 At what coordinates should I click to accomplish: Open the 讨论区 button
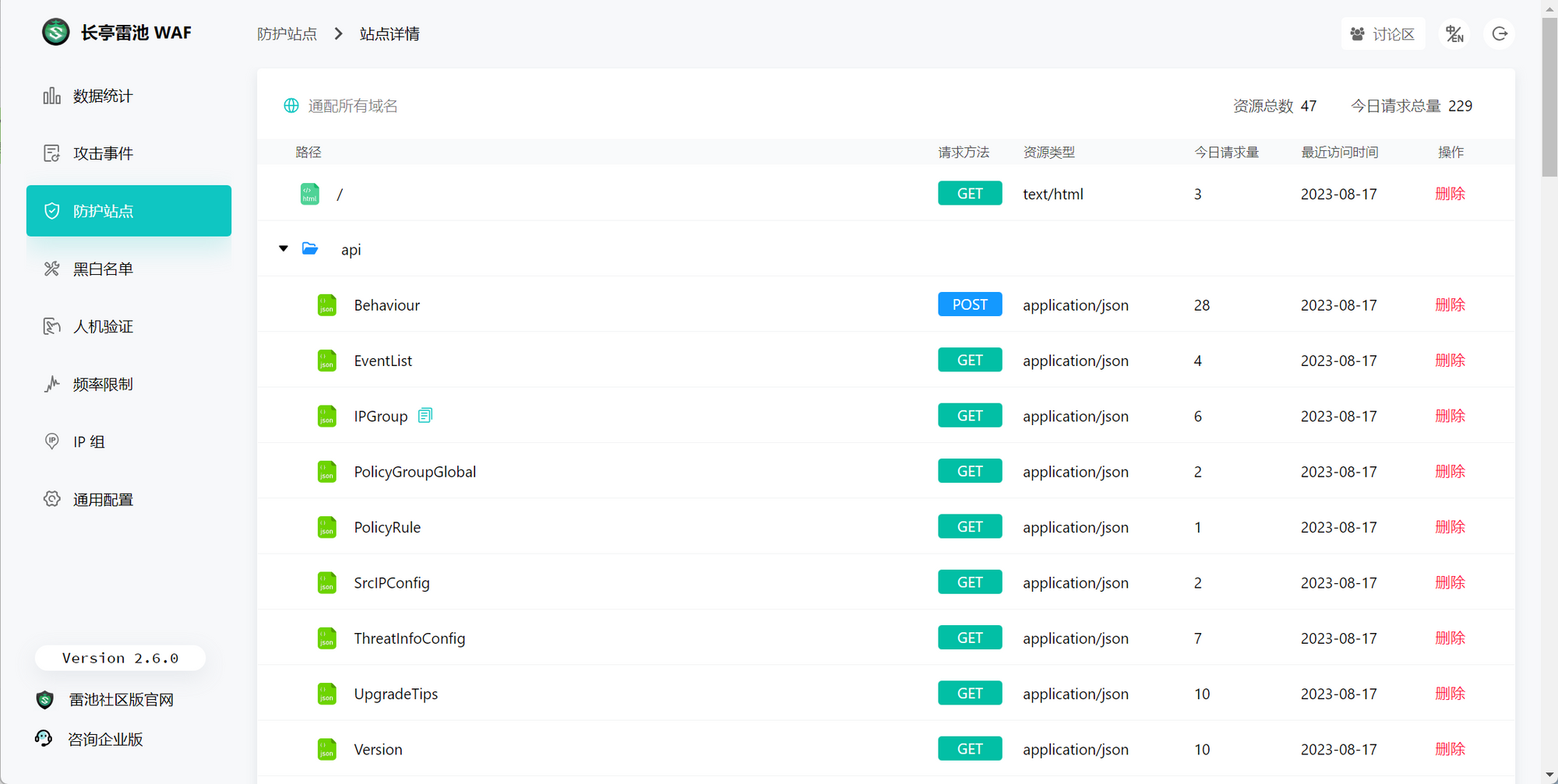1383,33
